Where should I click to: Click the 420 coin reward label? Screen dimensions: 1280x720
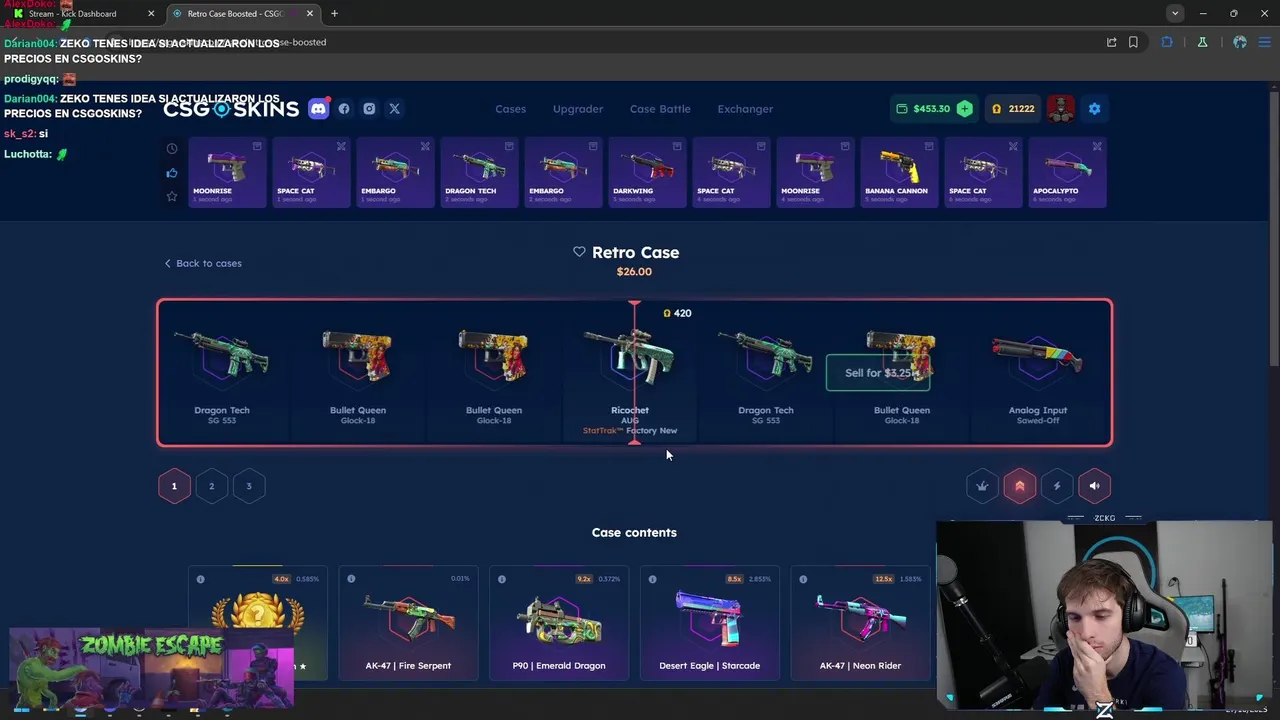[x=678, y=313]
